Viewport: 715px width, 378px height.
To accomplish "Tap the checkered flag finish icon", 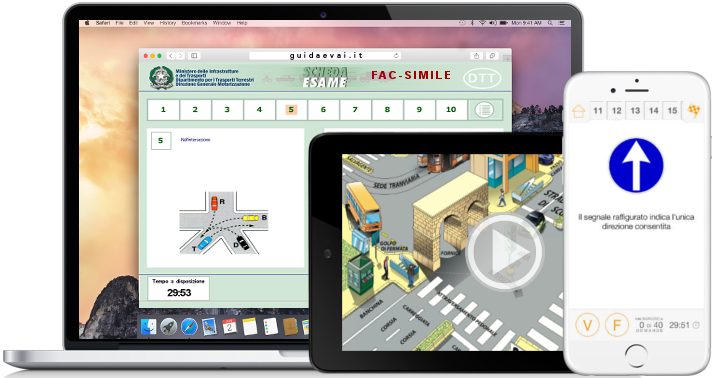I will point(694,110).
